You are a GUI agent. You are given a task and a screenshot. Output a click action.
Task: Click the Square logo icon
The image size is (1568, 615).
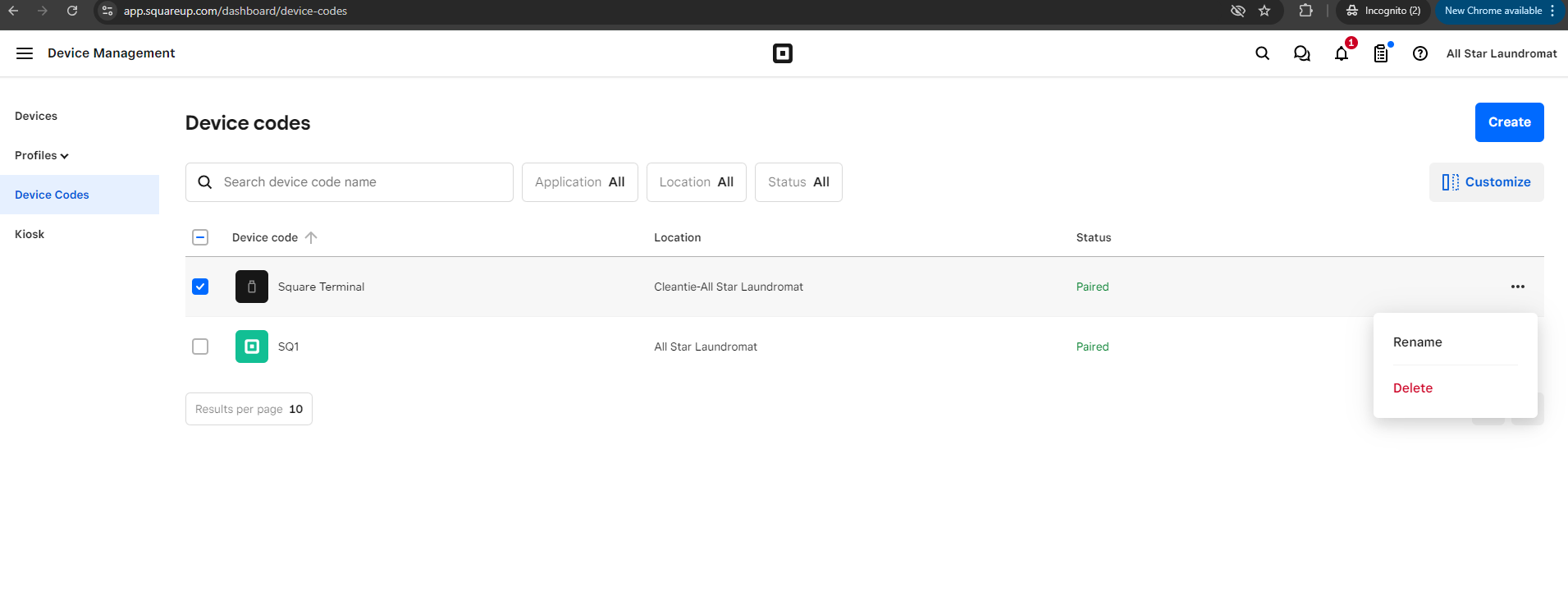click(x=783, y=53)
